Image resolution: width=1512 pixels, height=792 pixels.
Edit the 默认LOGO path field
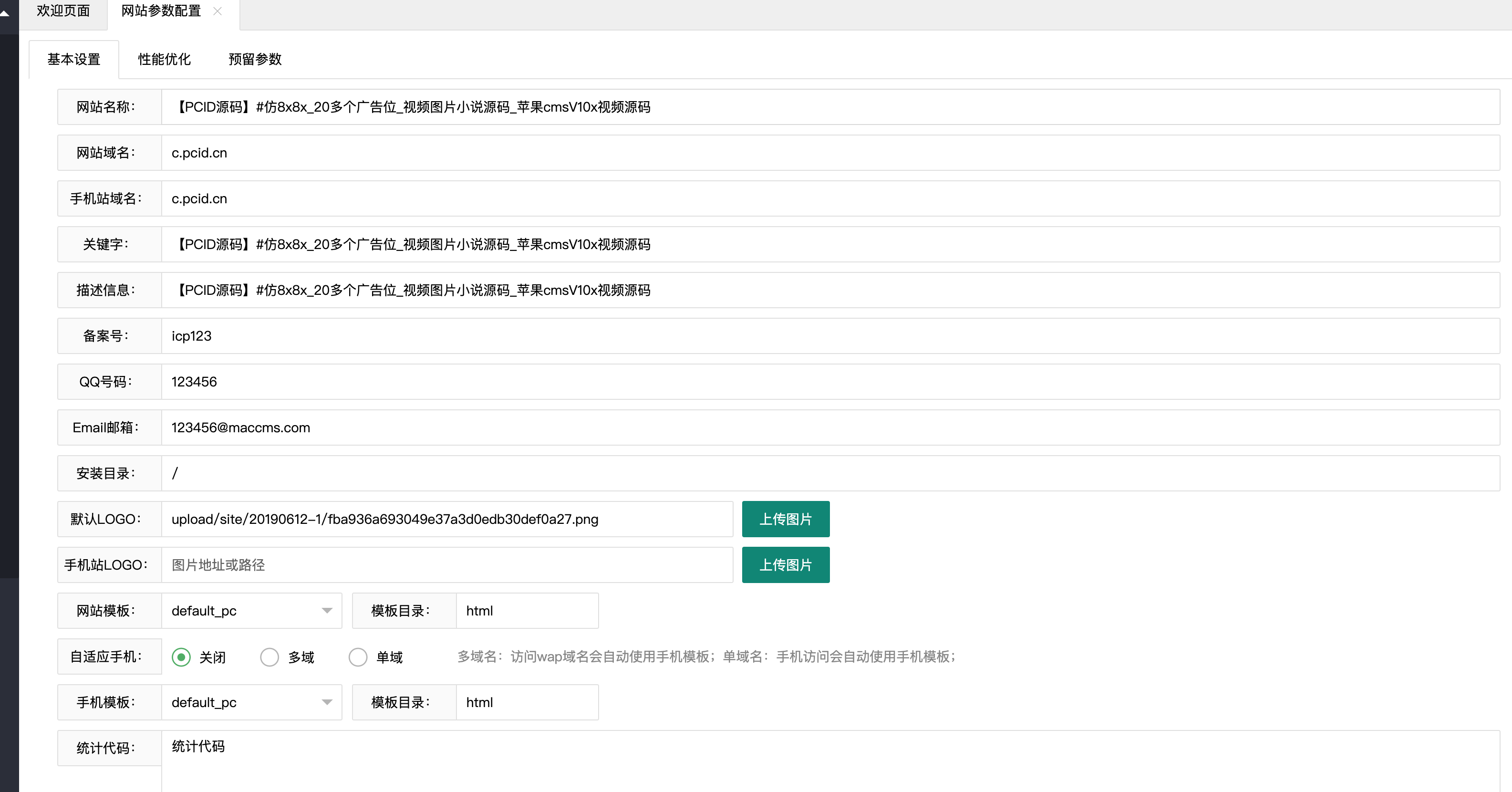447,519
